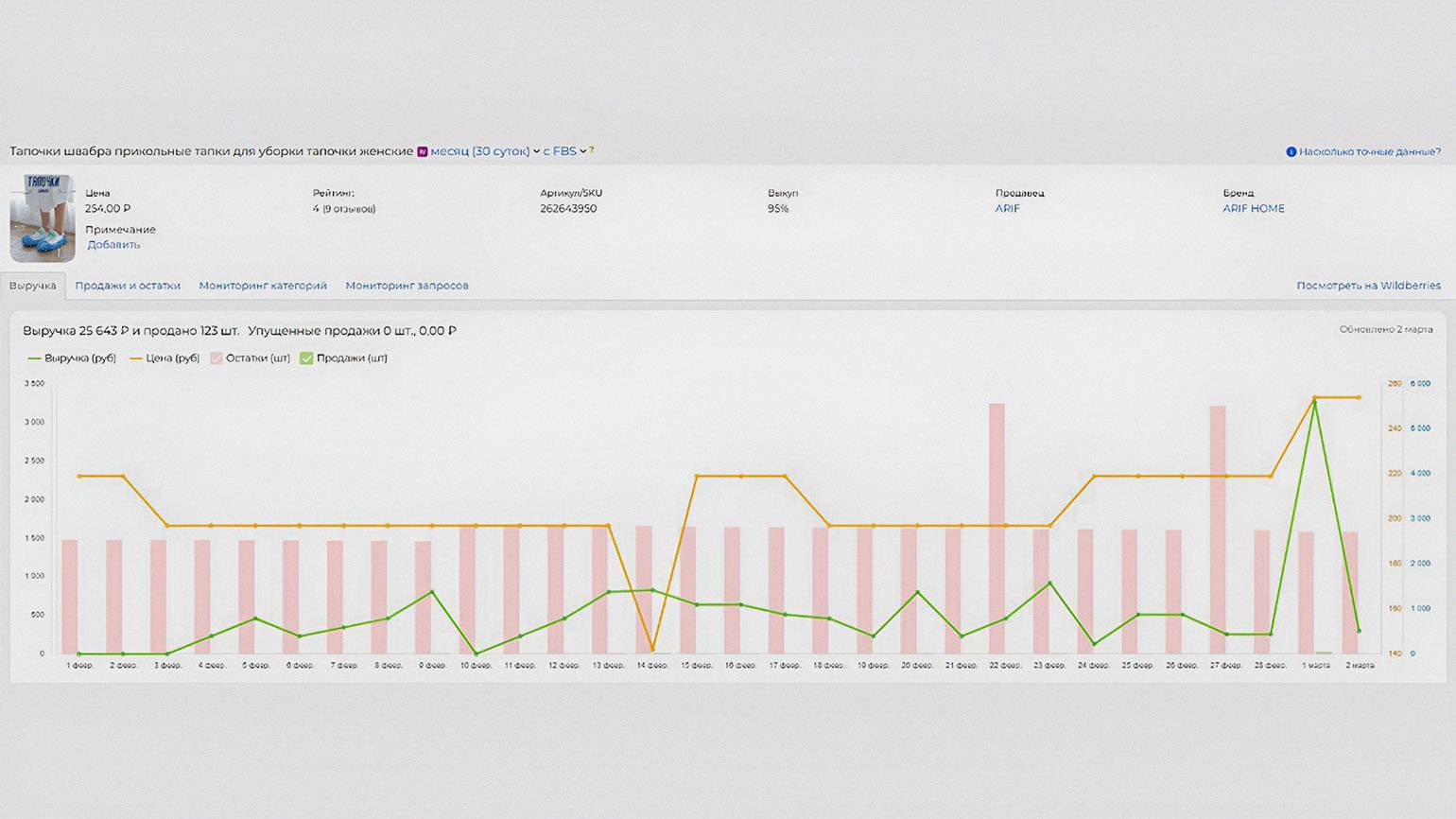
Task: Toggle the Остатки (шт) legend checkbox
Action: tap(217, 358)
